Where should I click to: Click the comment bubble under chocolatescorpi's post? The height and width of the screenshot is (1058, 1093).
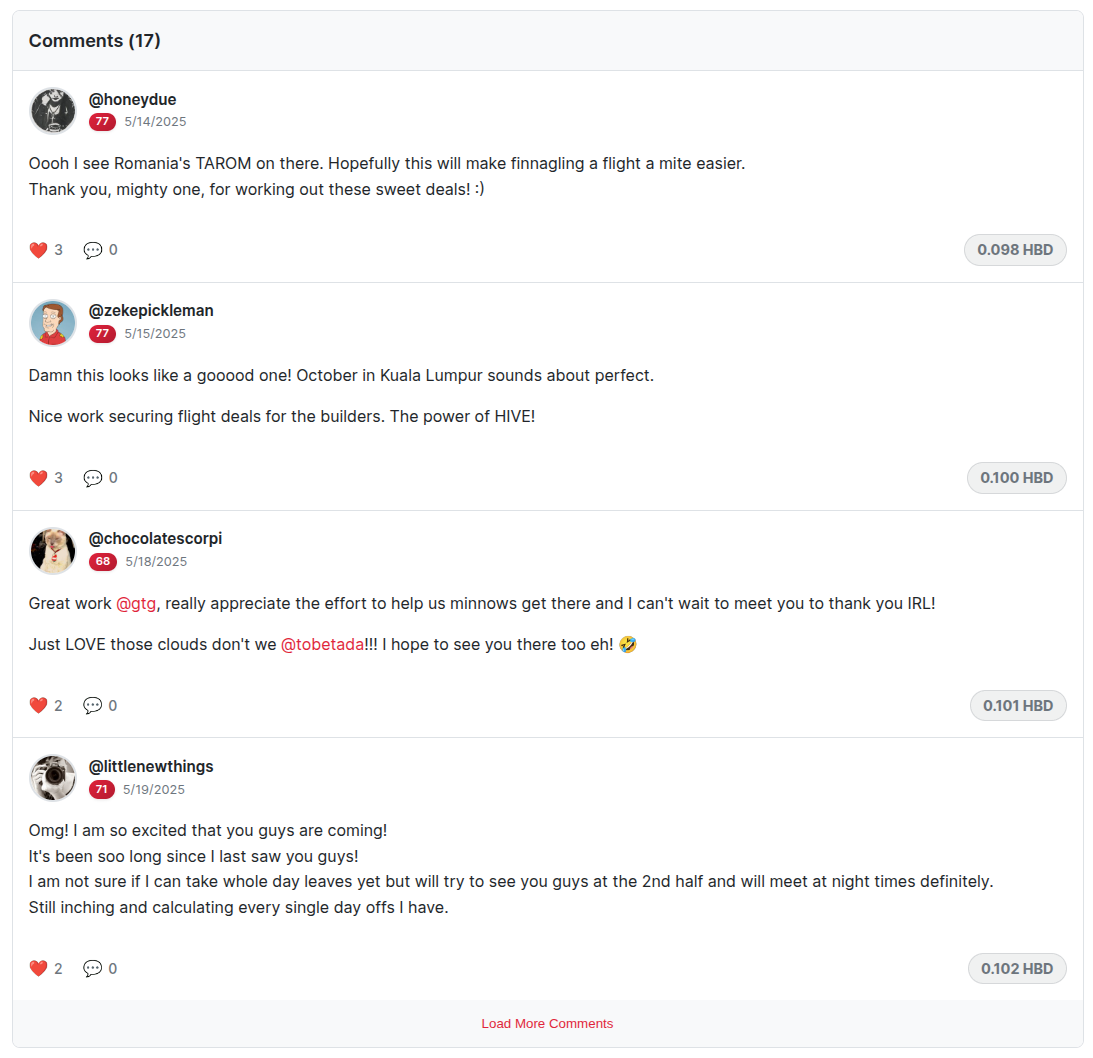[x=93, y=705]
